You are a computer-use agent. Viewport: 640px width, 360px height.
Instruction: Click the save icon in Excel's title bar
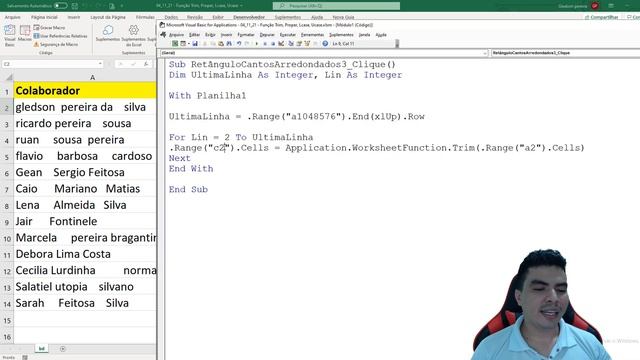[x=75, y=6]
